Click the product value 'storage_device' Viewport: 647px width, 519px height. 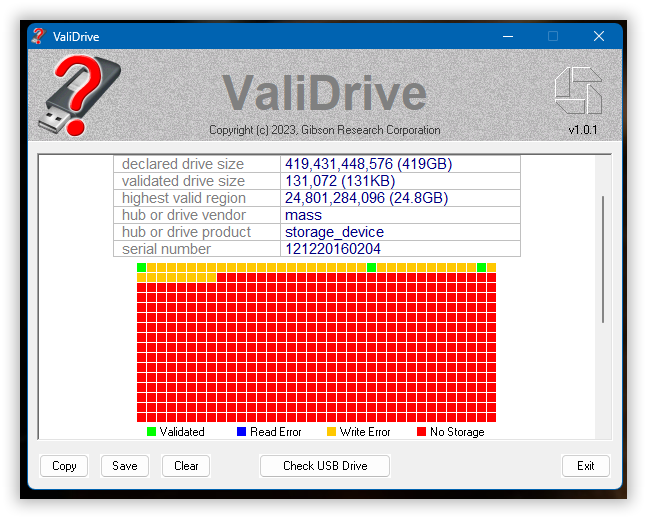click(x=334, y=232)
